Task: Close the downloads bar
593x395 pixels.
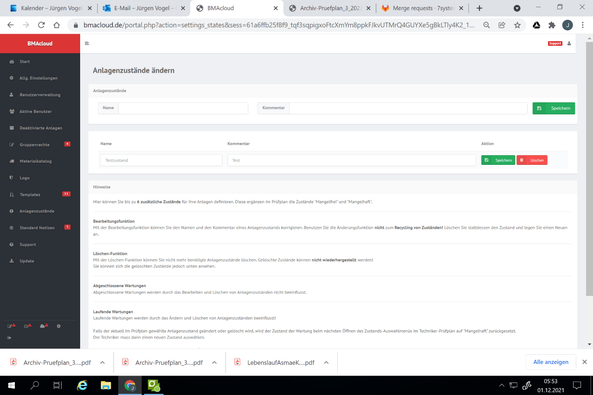Action: (584, 362)
